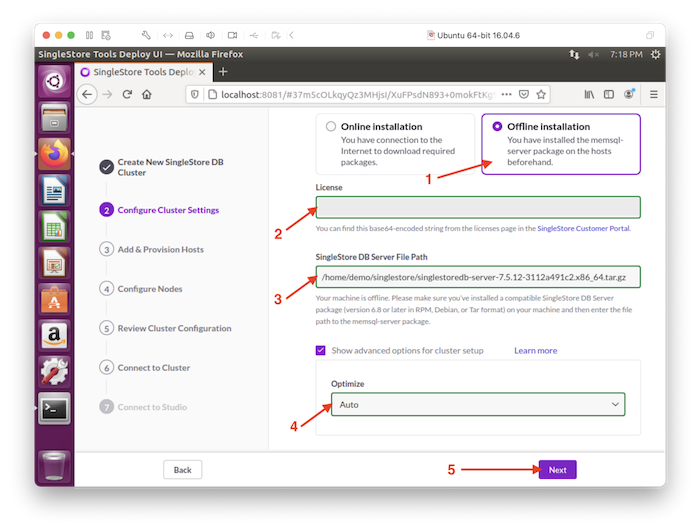Click the Back button
The image size is (700, 532).
coord(183,470)
